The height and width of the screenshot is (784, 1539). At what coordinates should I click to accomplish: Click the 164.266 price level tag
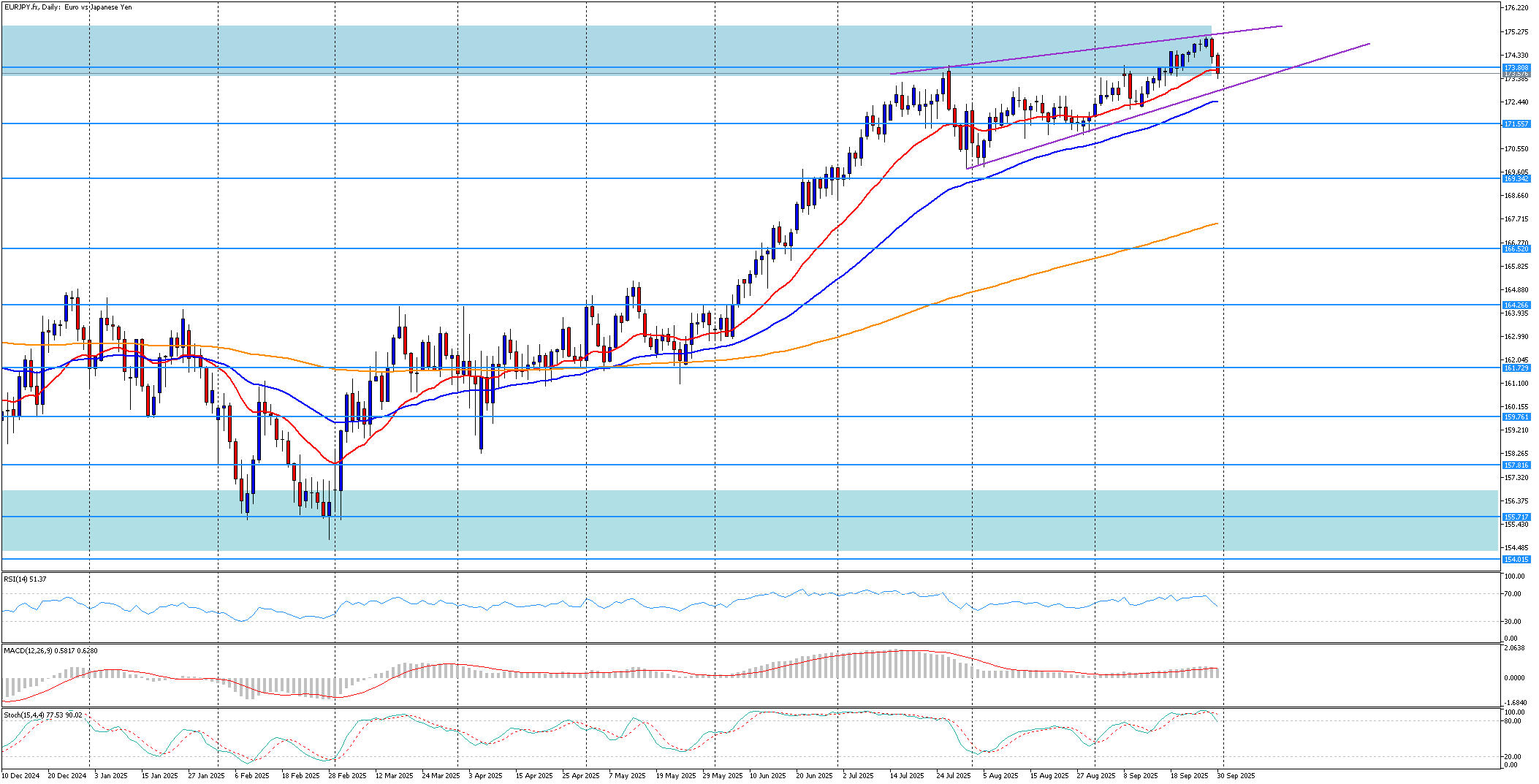point(1516,305)
